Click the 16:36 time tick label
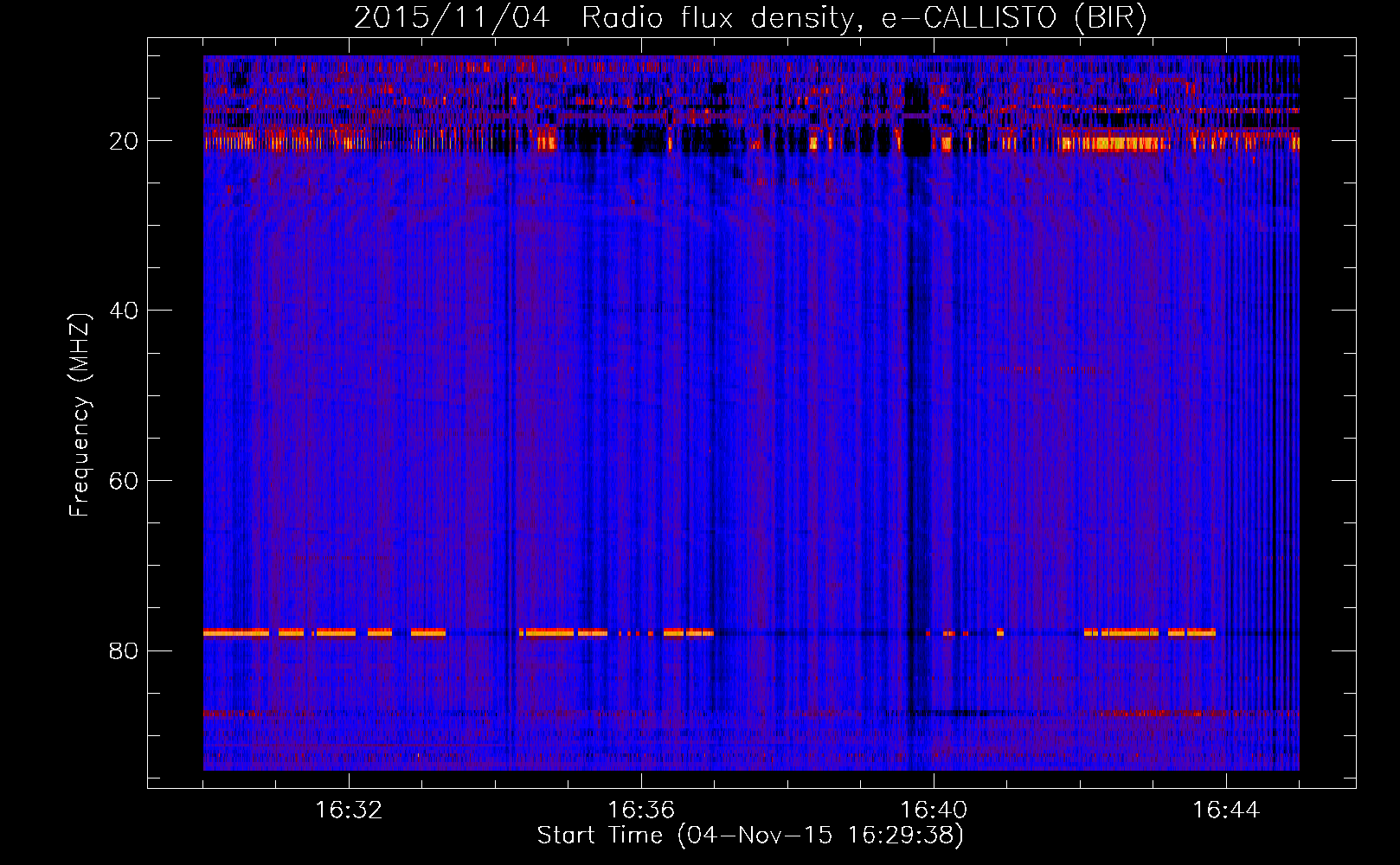This screenshot has width=1400, height=865. point(641,811)
